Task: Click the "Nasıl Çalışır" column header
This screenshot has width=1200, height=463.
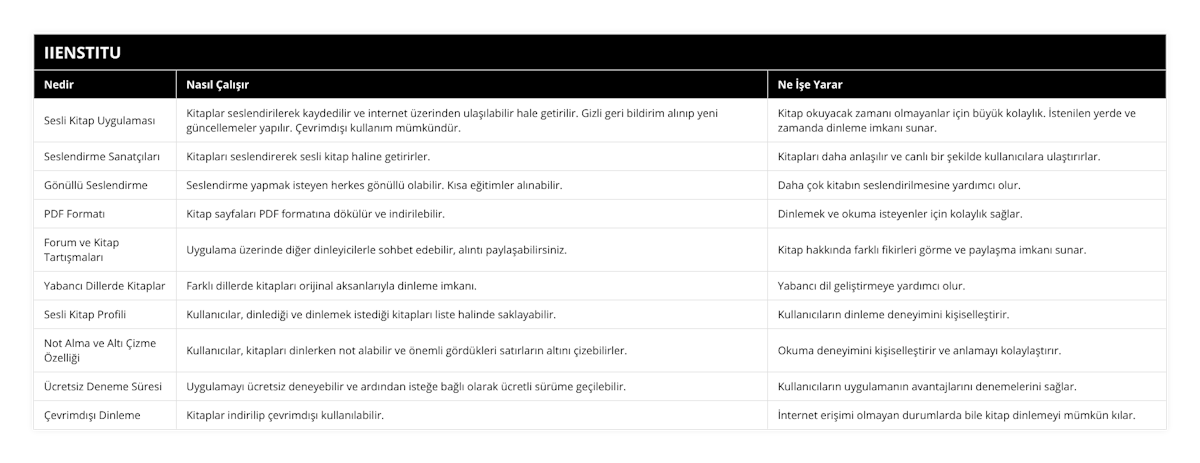Action: point(218,84)
